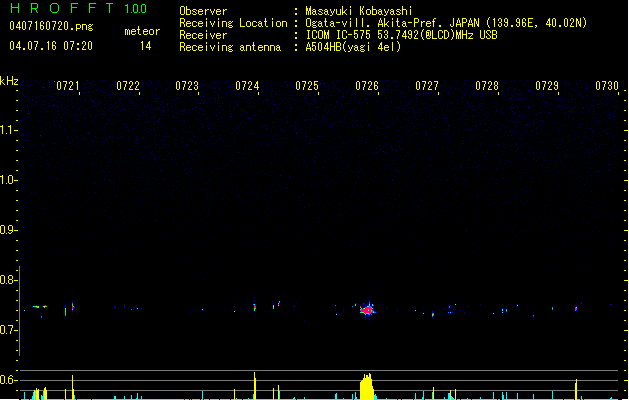
Task: Click the yellow intensity spike below 0721
Action: pos(73,387)
